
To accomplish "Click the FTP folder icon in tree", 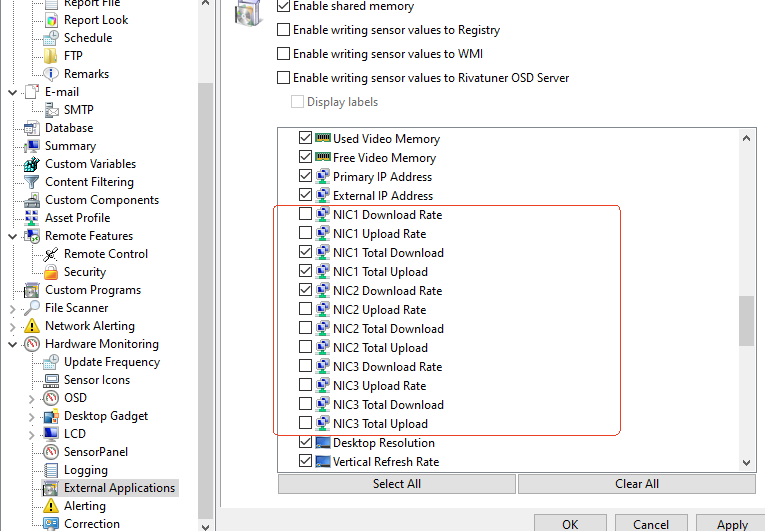I will click(50, 56).
